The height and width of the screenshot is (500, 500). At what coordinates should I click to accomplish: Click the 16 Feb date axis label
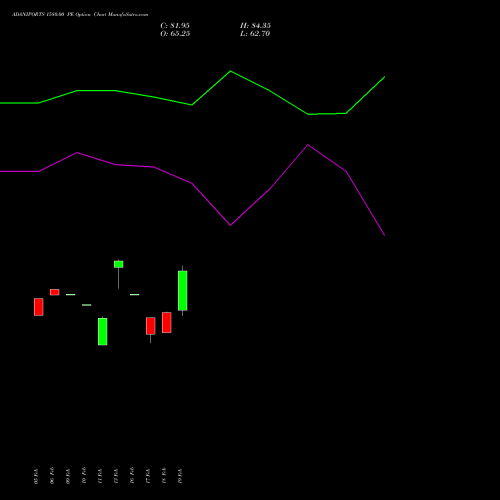[x=132, y=476]
